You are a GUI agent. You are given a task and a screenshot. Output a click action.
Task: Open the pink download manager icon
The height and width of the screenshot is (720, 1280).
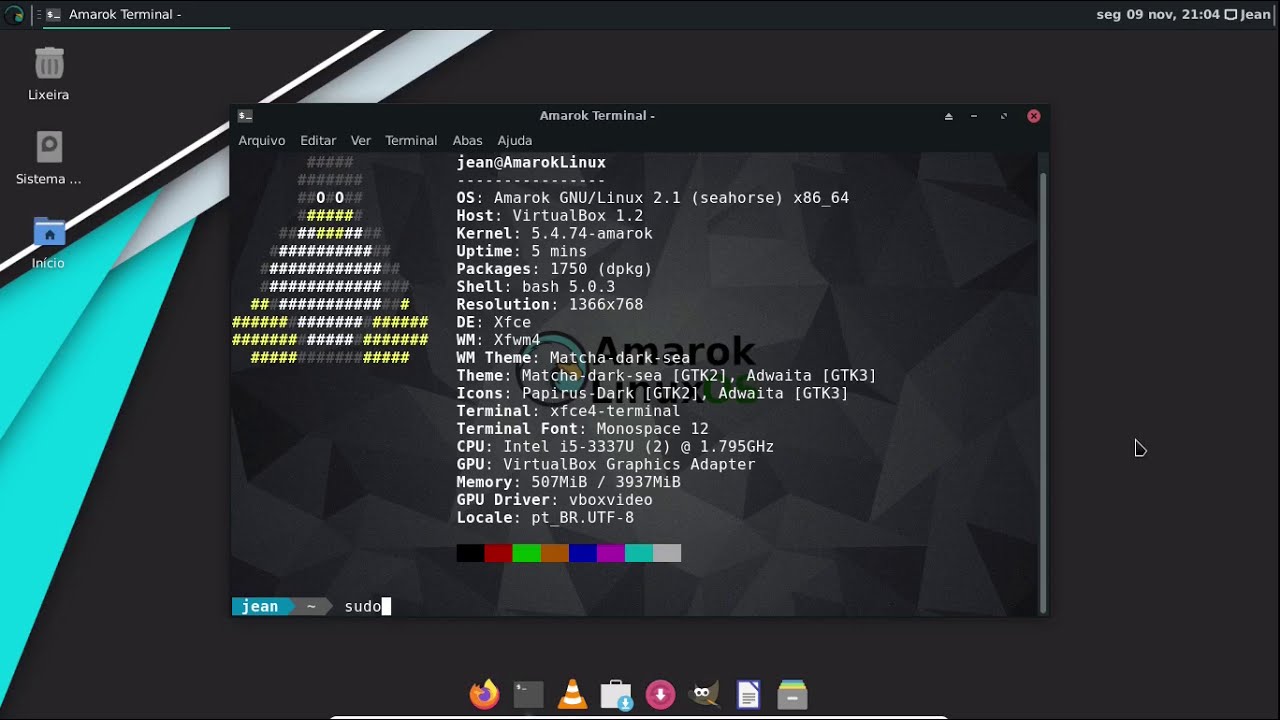(x=660, y=694)
